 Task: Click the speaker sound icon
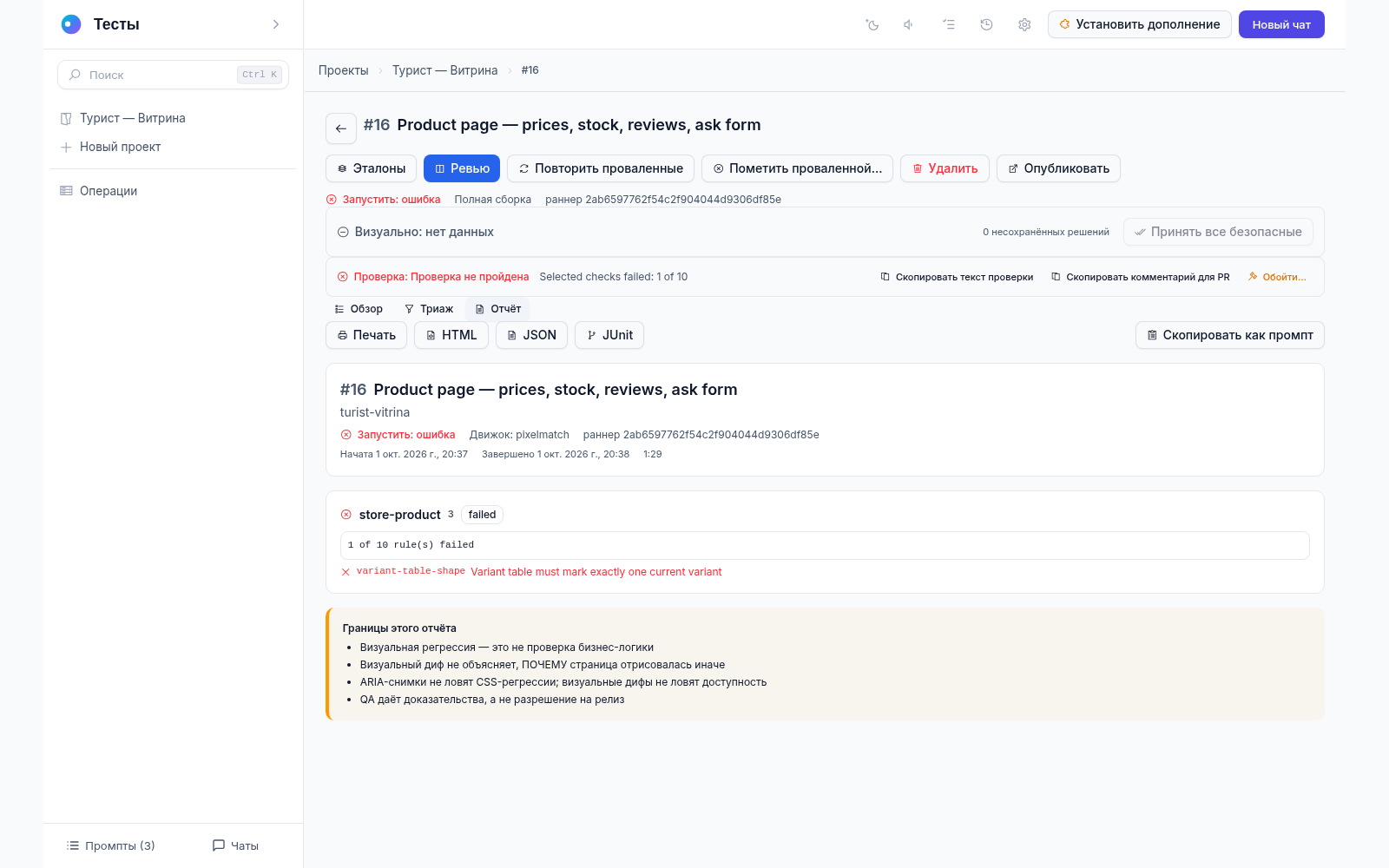pos(909,24)
